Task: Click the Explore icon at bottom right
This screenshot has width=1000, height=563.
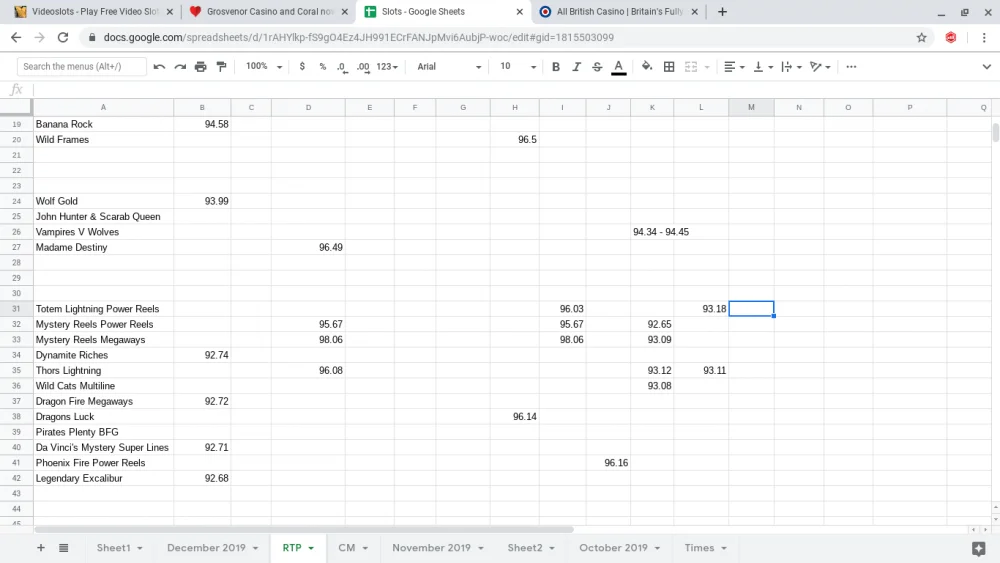Action: pos(979,548)
